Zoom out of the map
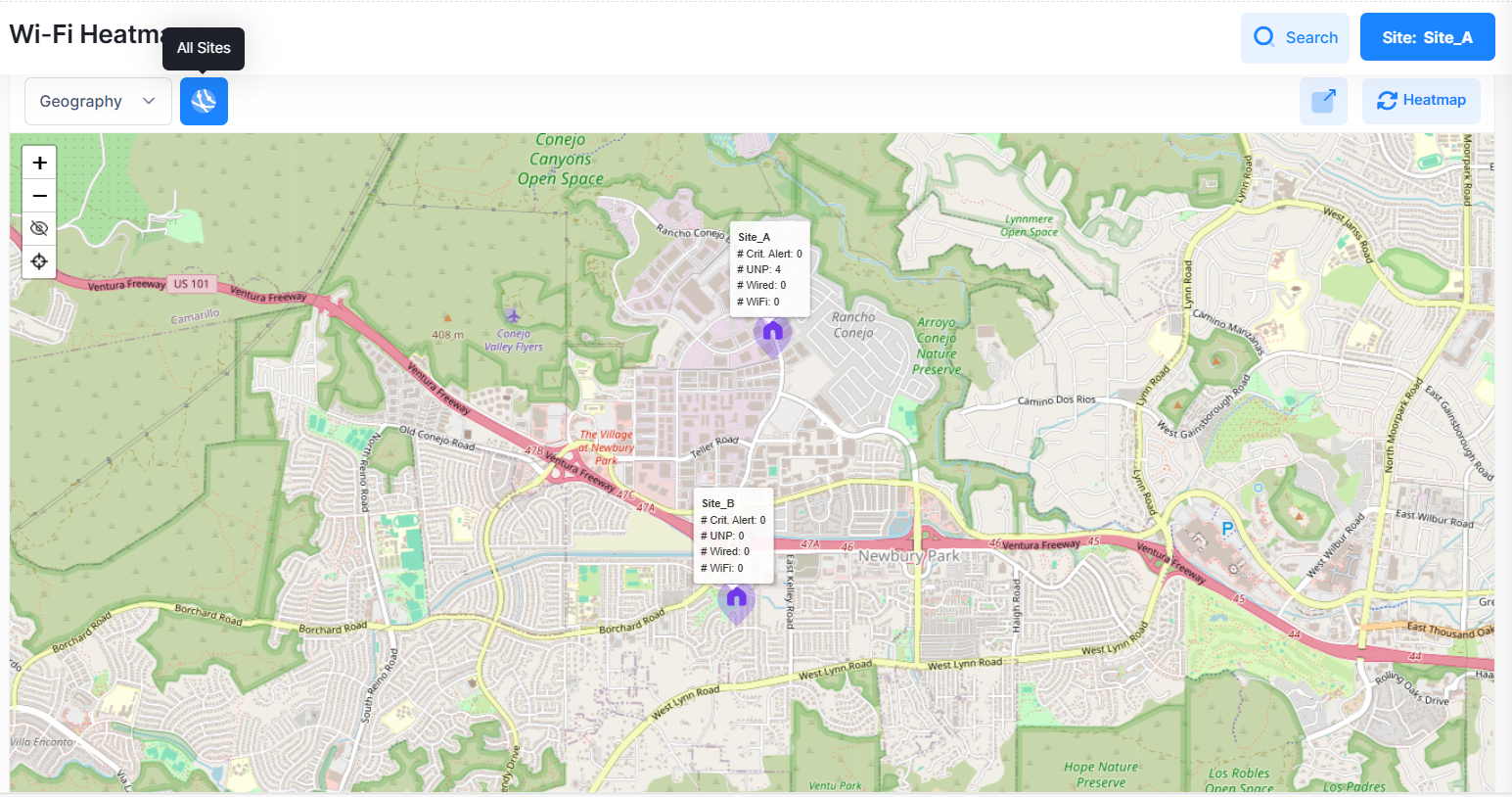1512x797 pixels. (39, 196)
